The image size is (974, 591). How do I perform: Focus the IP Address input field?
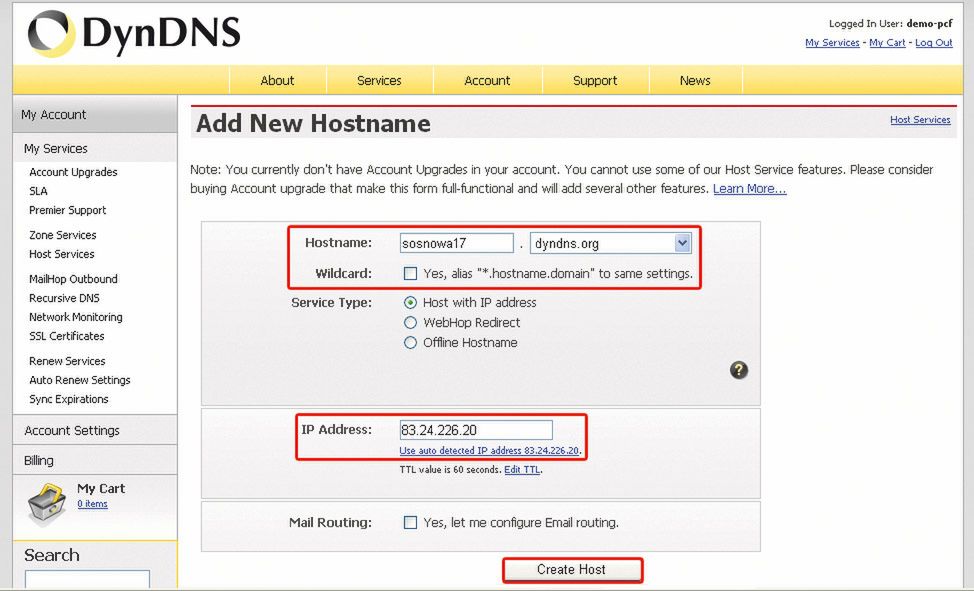476,430
